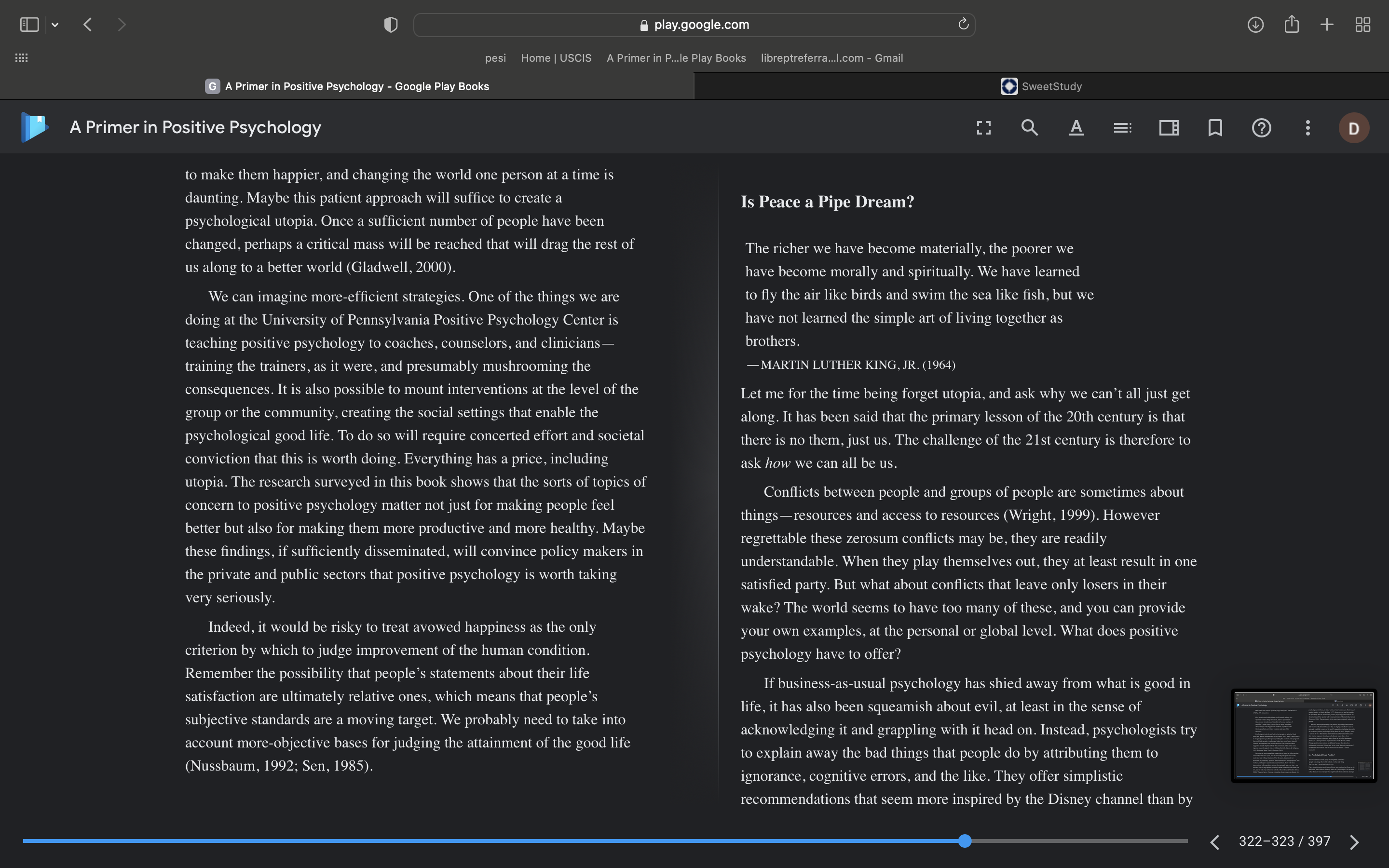The height and width of the screenshot is (868, 1389).
Task: Open the sidebar tab group dropdown arrow
Action: [55, 25]
